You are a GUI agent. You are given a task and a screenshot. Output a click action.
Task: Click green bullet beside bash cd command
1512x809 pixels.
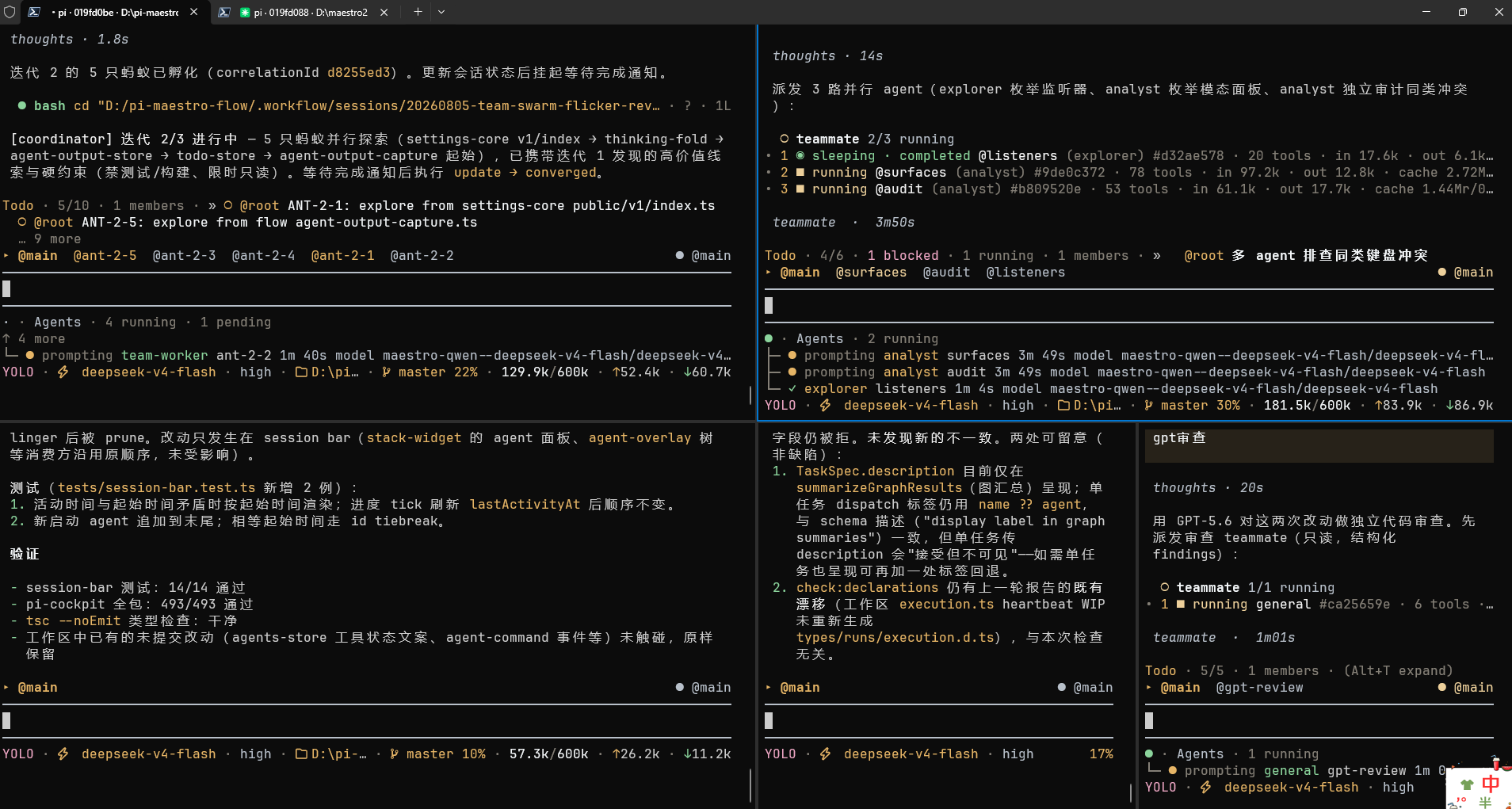coord(22,106)
